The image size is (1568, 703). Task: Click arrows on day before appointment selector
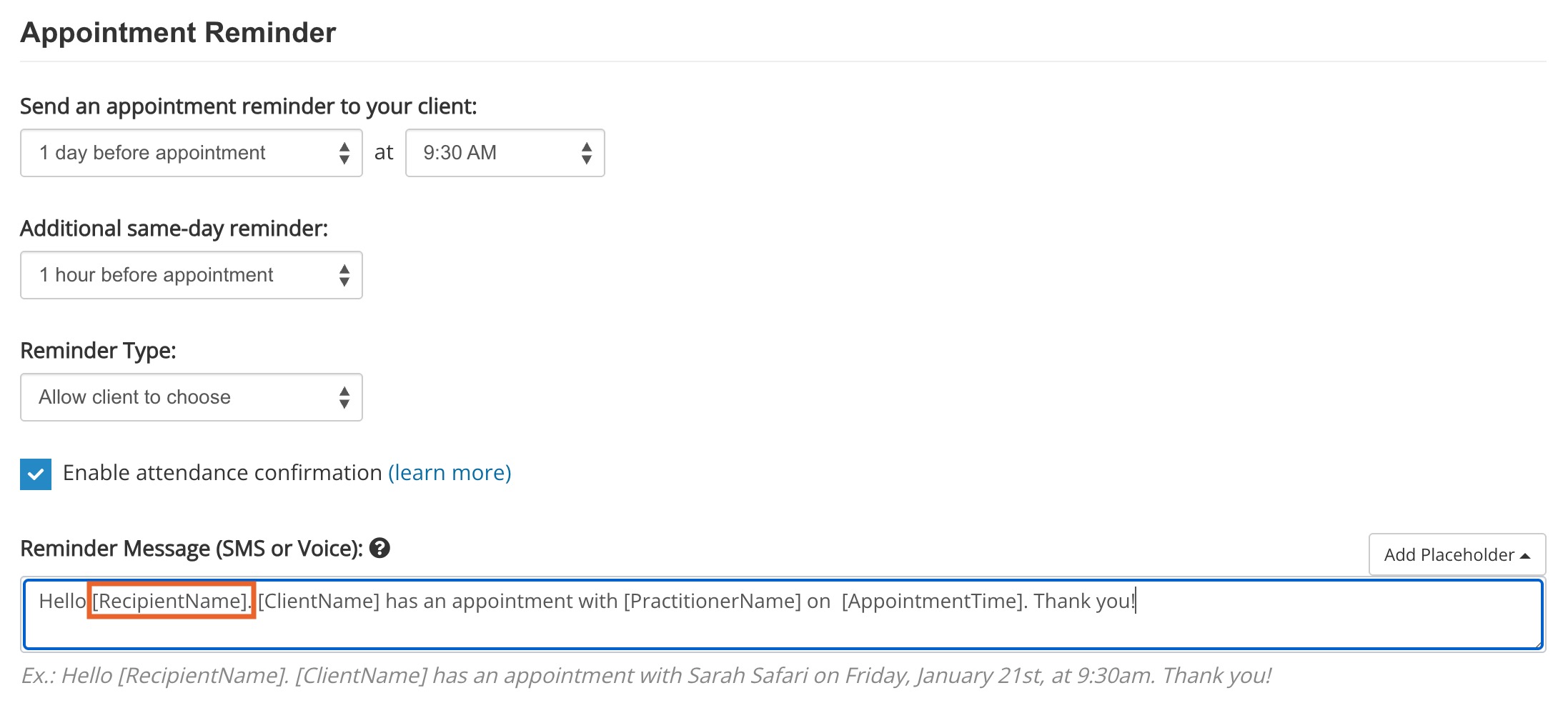point(344,153)
